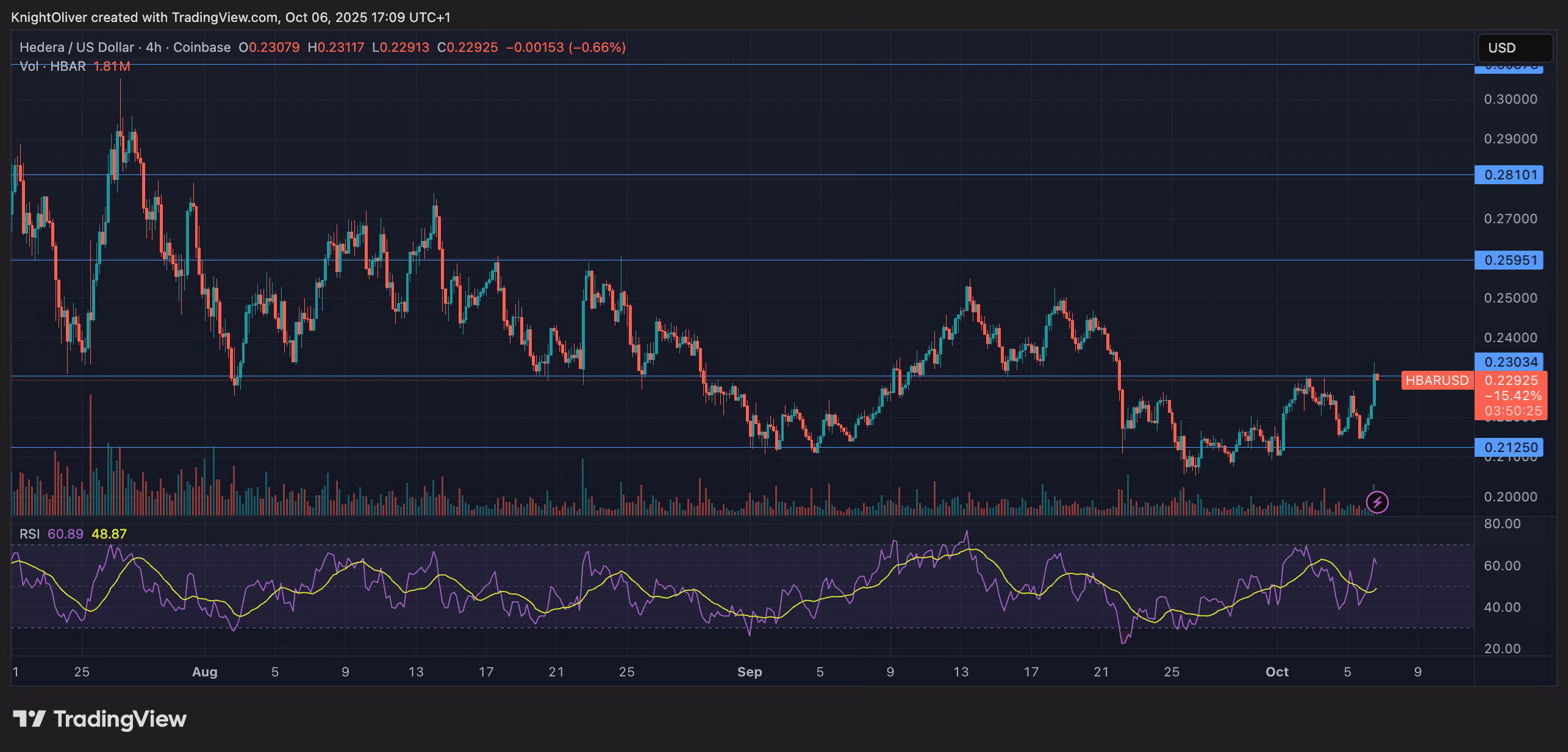Click the 0.25951 blue price label
1568x752 pixels.
[x=1509, y=260]
